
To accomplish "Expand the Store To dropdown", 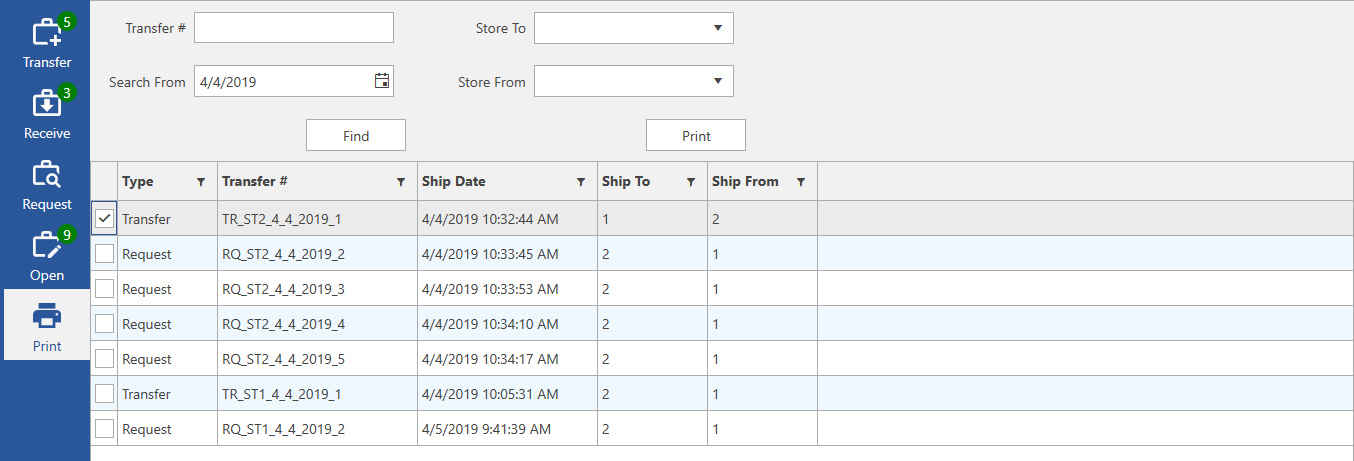I will (x=717, y=28).
